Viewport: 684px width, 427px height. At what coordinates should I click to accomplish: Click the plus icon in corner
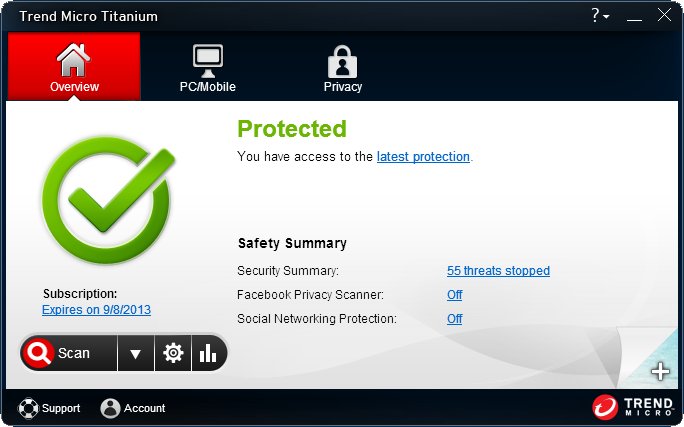coord(660,372)
